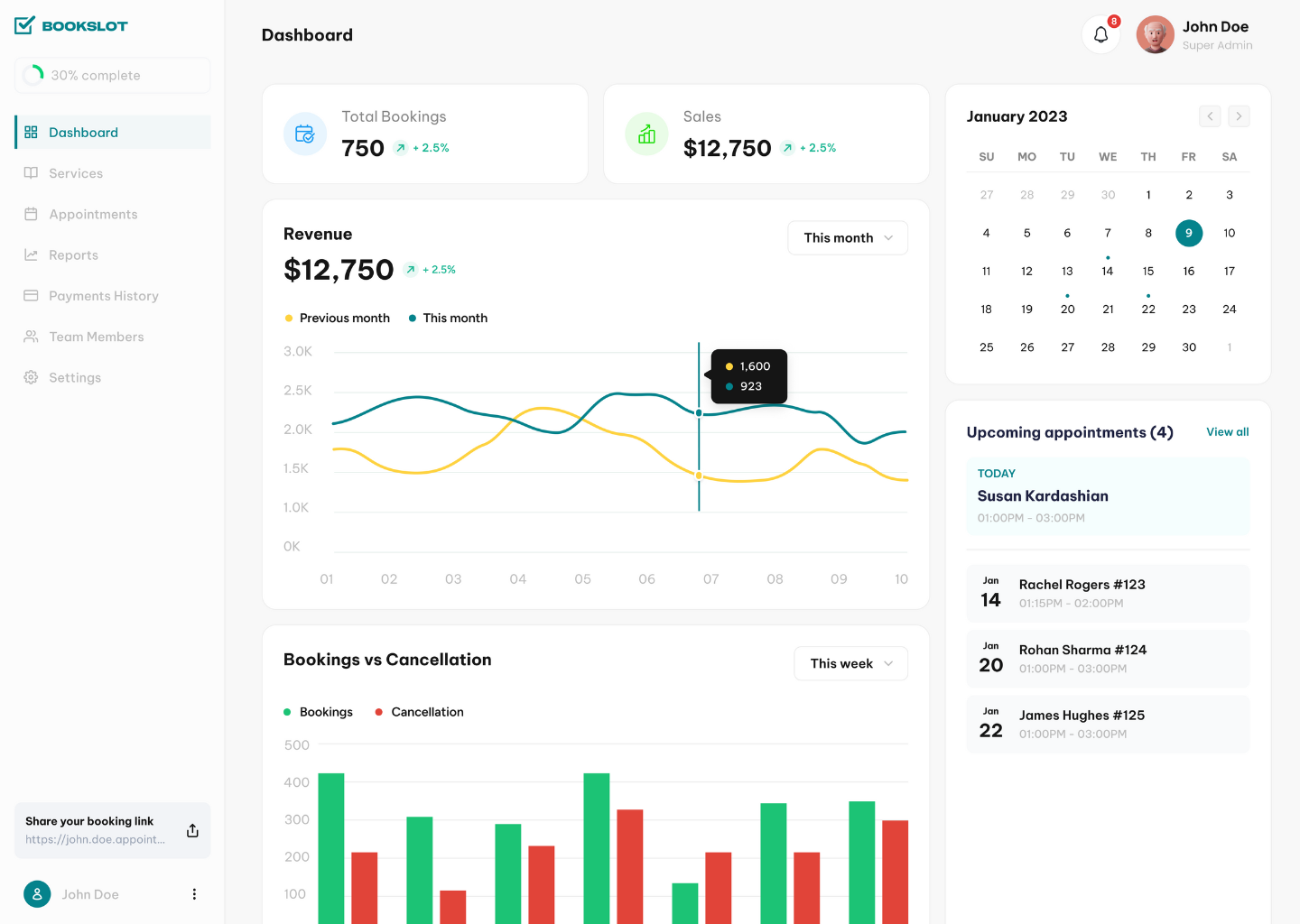Toggle the Previous month legend series
The image size is (1300, 924).
click(x=337, y=319)
